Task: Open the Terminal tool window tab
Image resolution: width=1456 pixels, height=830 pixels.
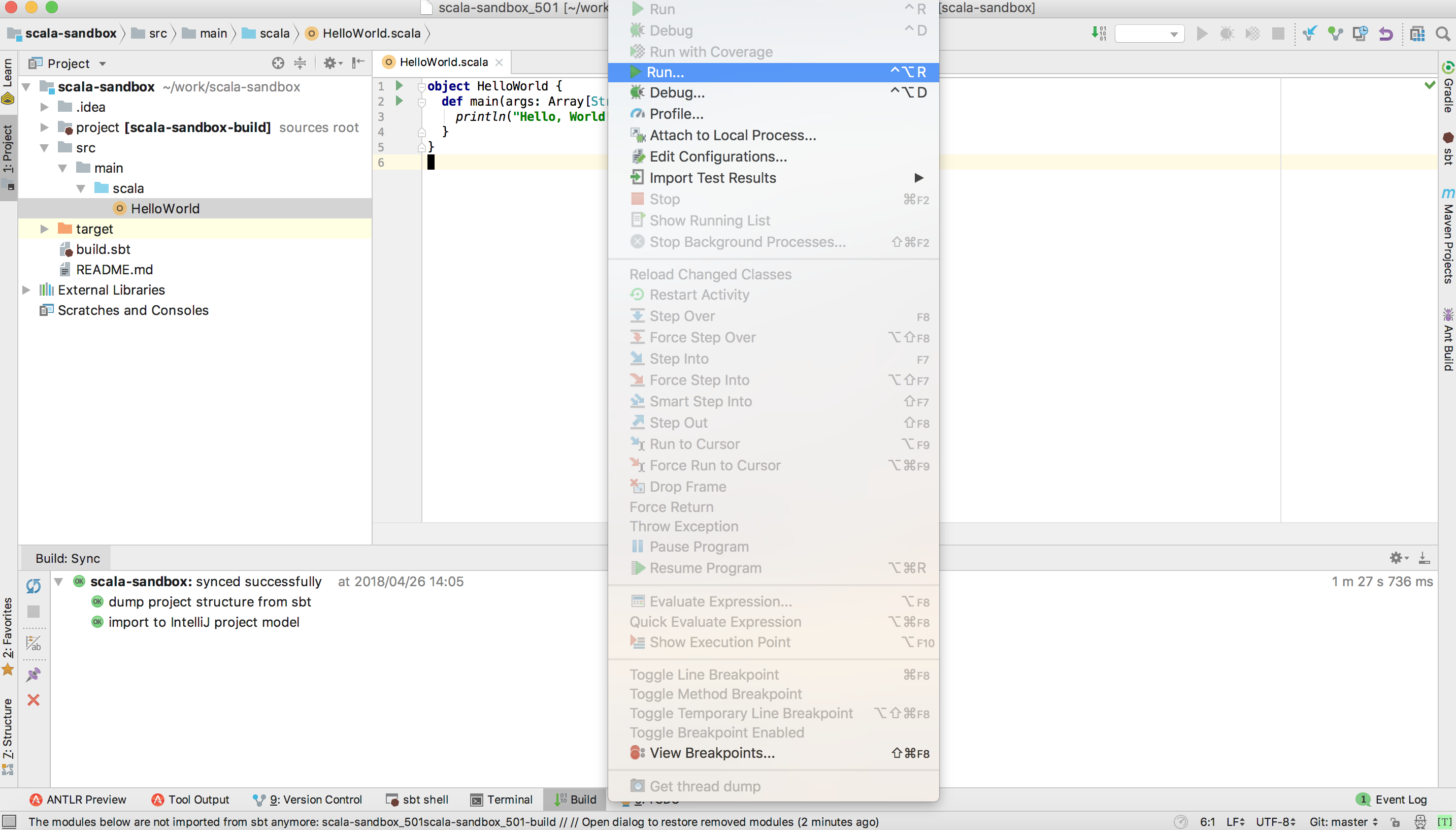Action: click(501, 799)
